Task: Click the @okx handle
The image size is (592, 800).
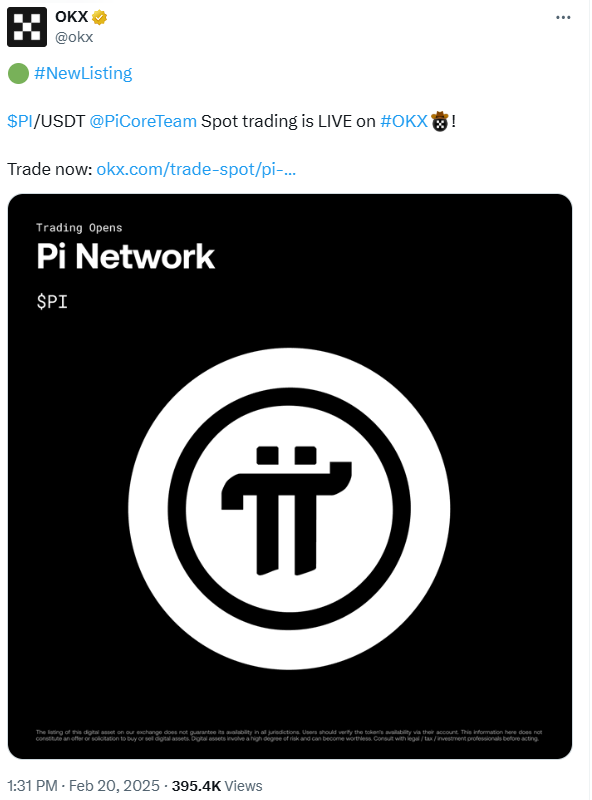Action: pyautogui.click(x=74, y=37)
